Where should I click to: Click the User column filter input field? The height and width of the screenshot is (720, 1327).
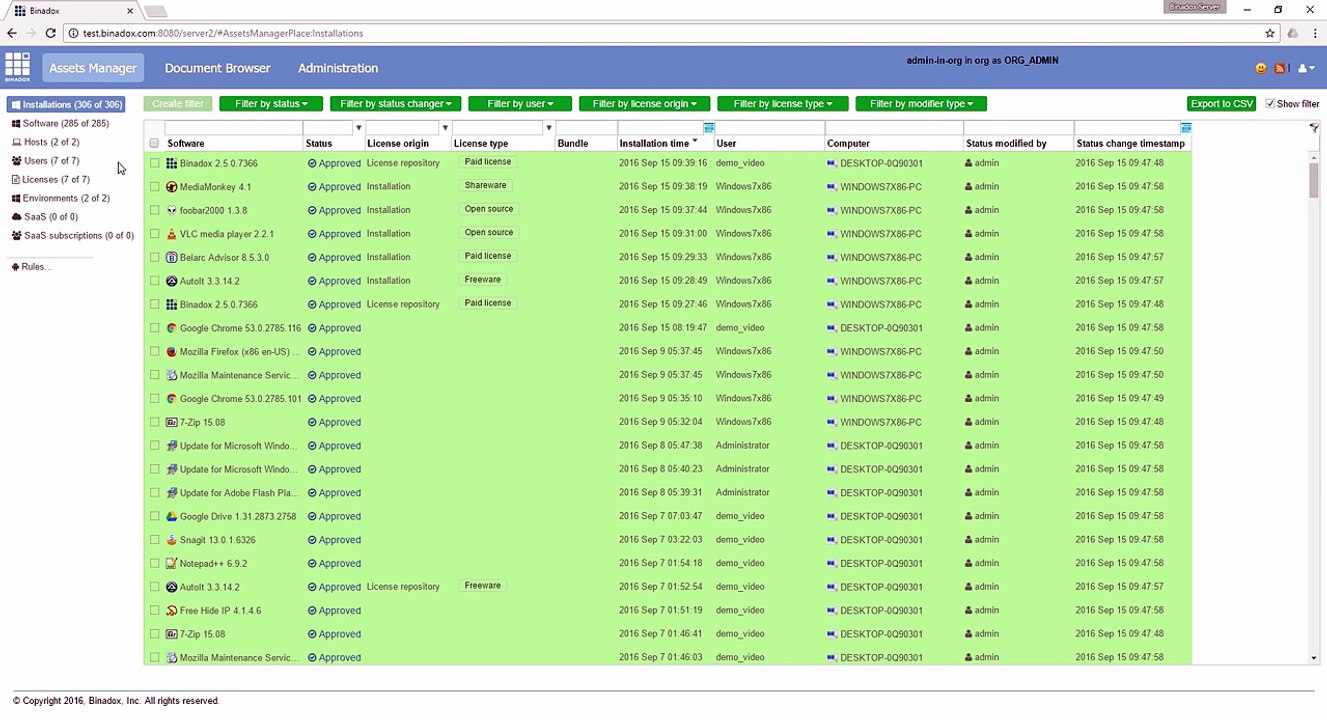coord(769,128)
